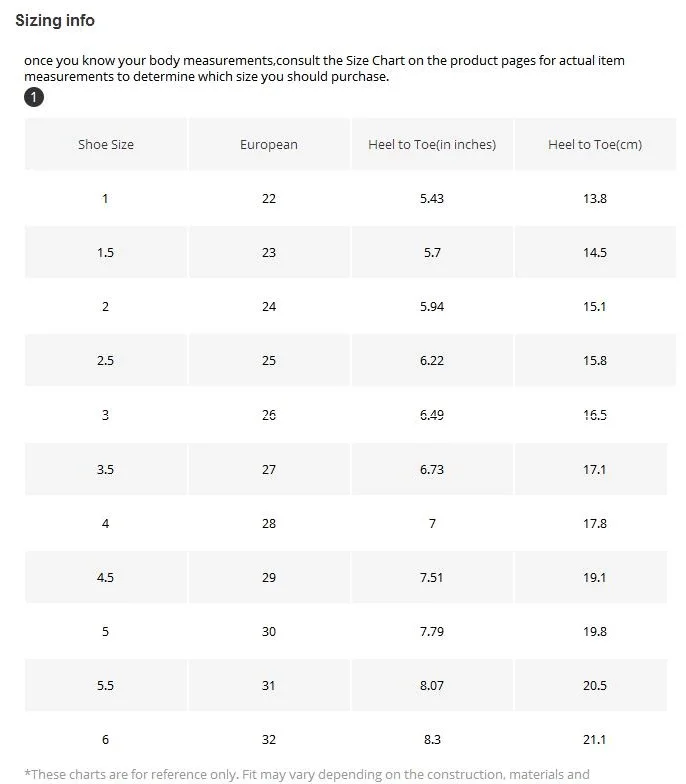
Task: Click the Heel to Toe(in inches) header
Action: (432, 144)
